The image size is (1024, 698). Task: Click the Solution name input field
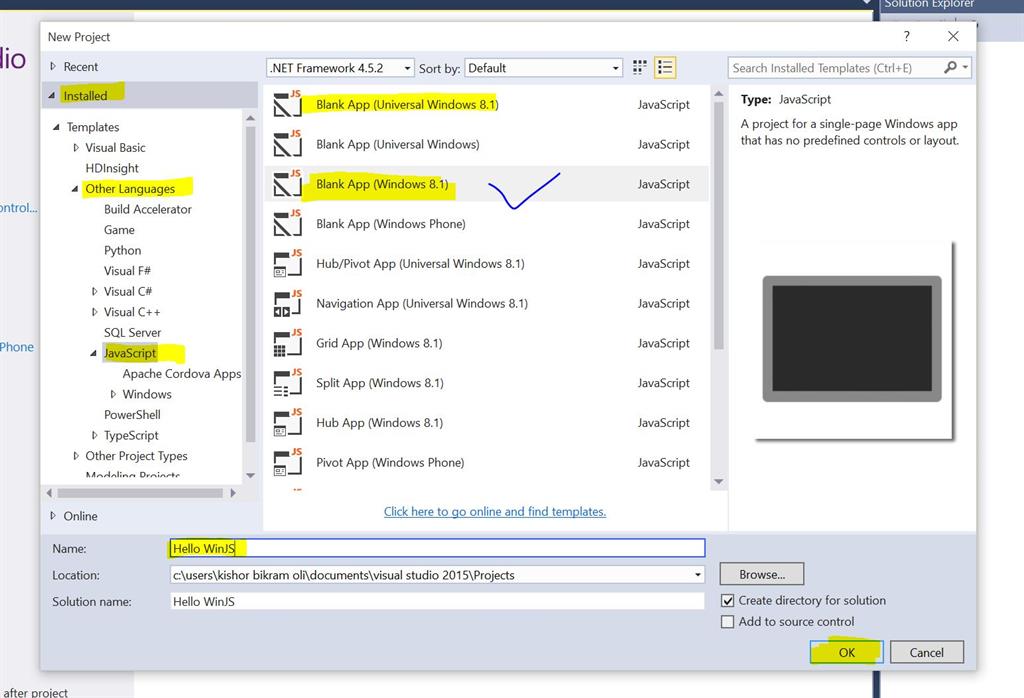437,601
